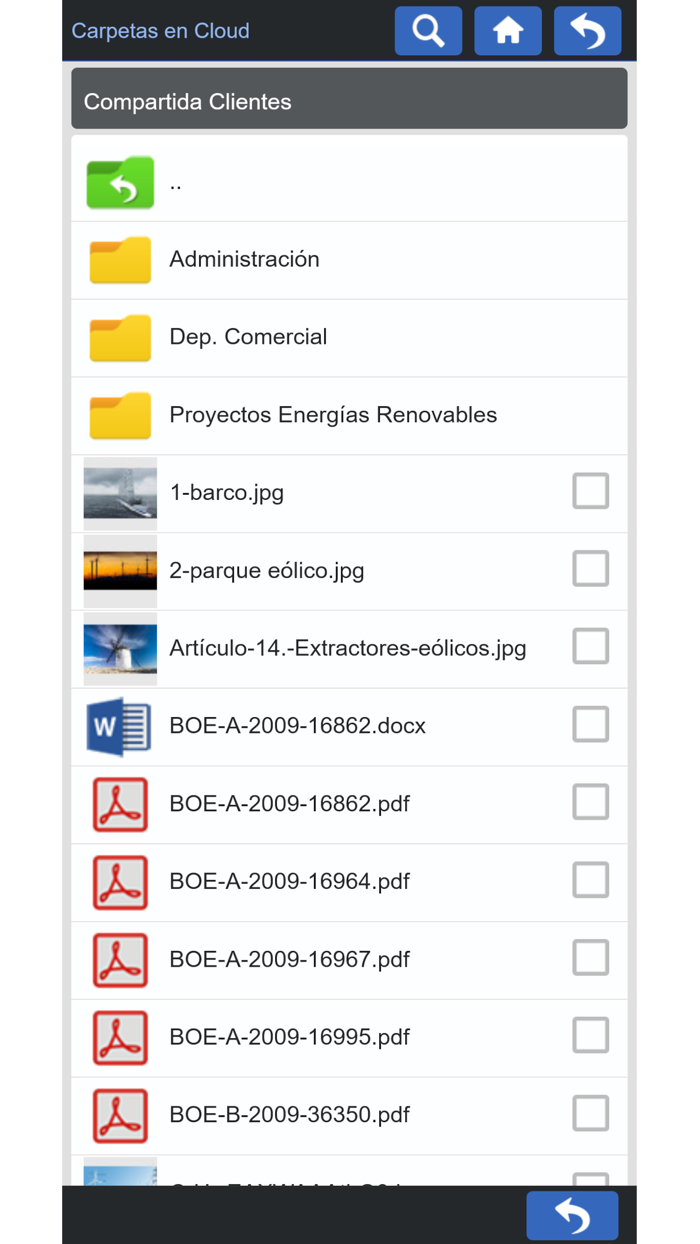Viewport: 700px width, 1244px height.
Task: Open the Word icon for BOE-A-2009-16862.docx
Action: (x=120, y=726)
